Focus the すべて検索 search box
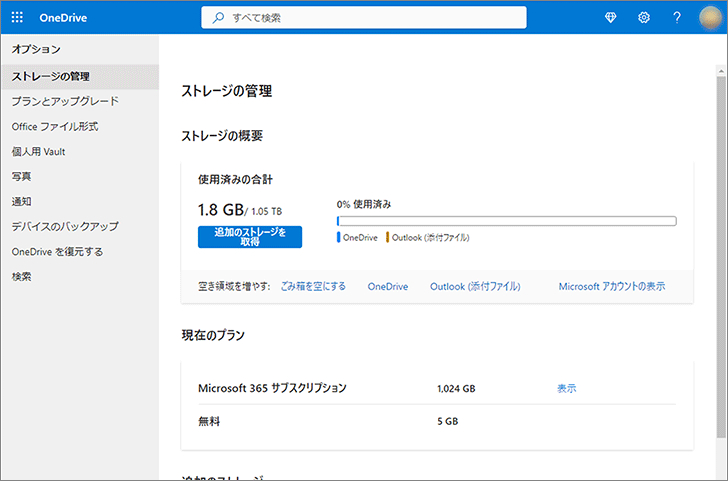This screenshot has height=481, width=728. [364, 18]
